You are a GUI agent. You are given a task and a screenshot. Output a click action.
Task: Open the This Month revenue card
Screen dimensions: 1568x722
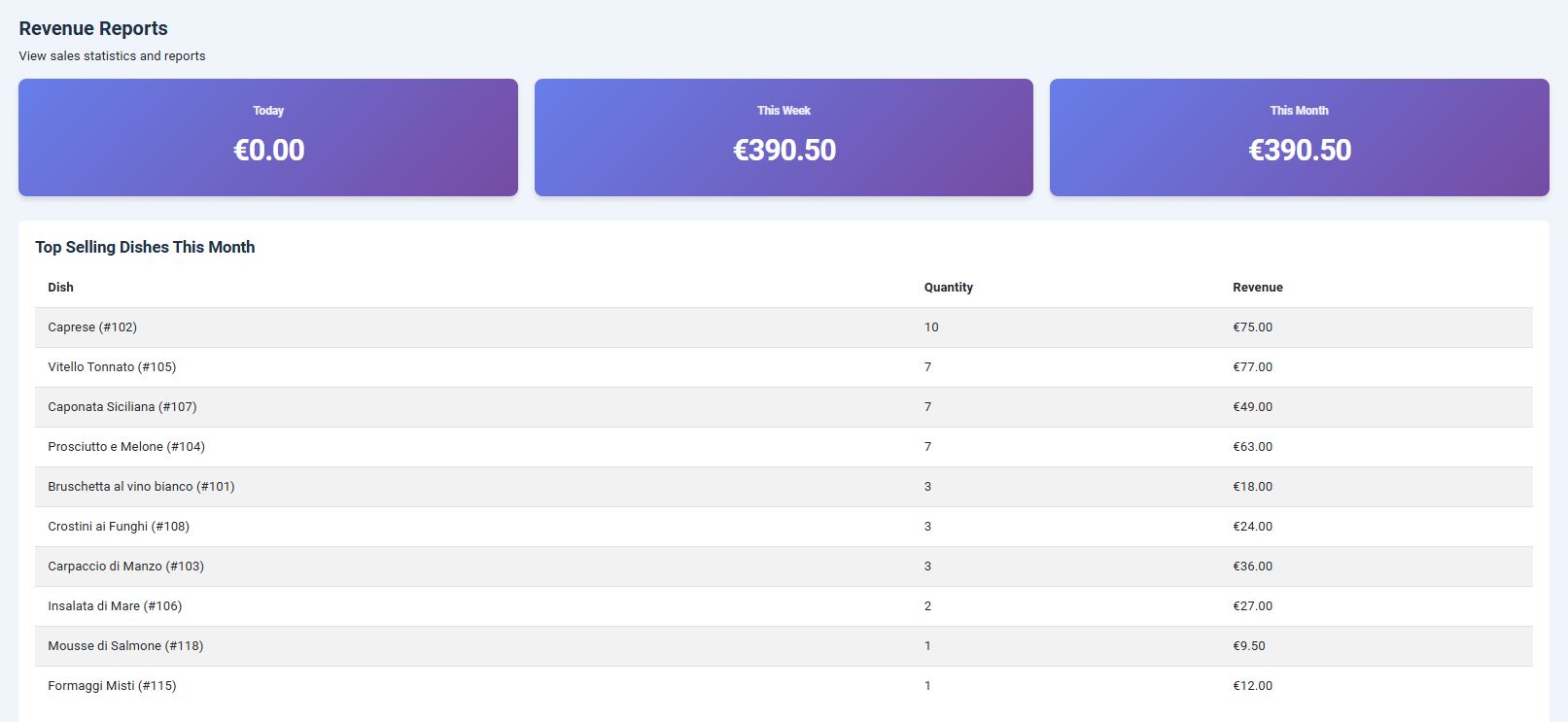[1299, 137]
